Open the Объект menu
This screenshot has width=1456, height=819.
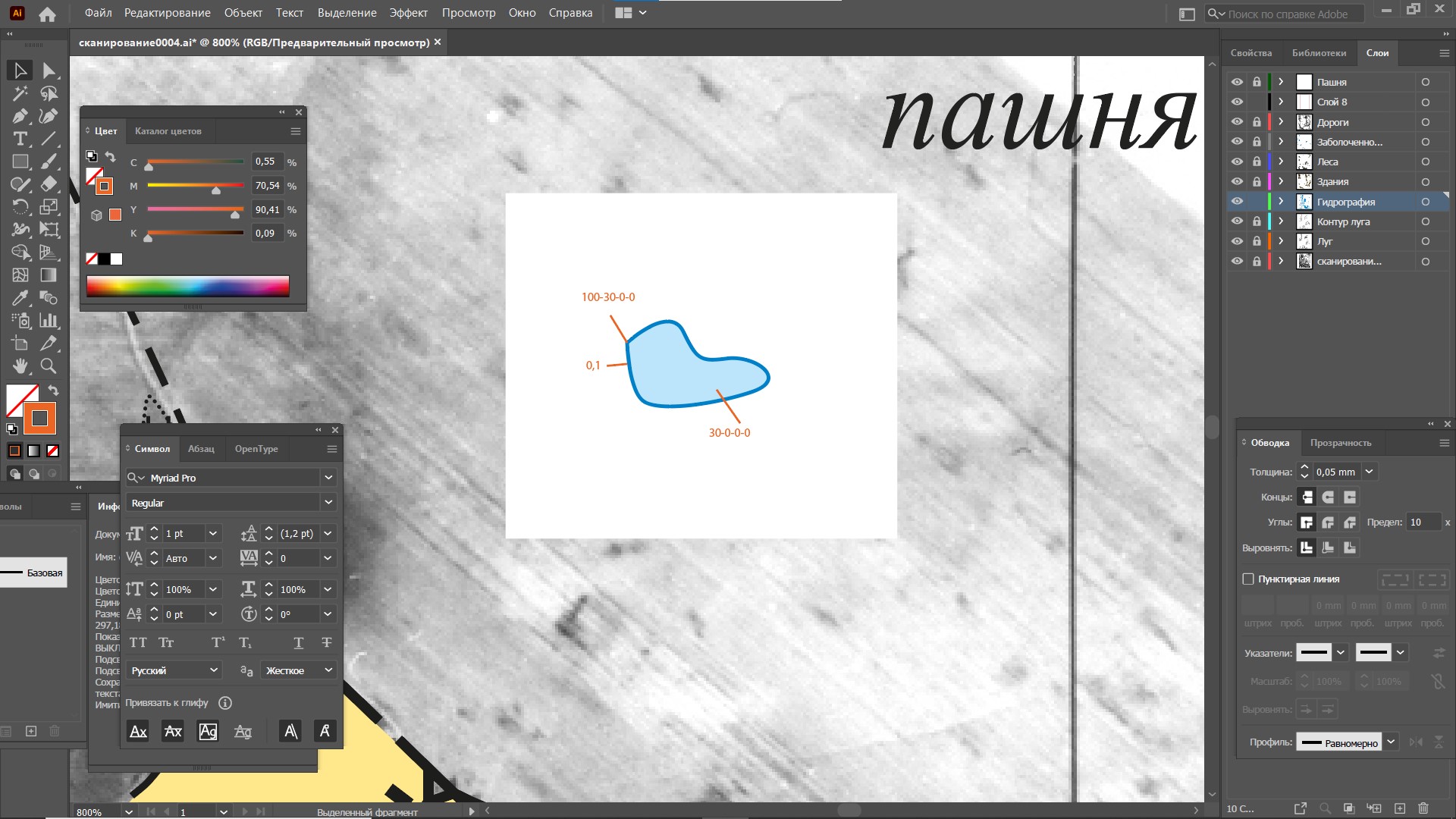tap(243, 13)
